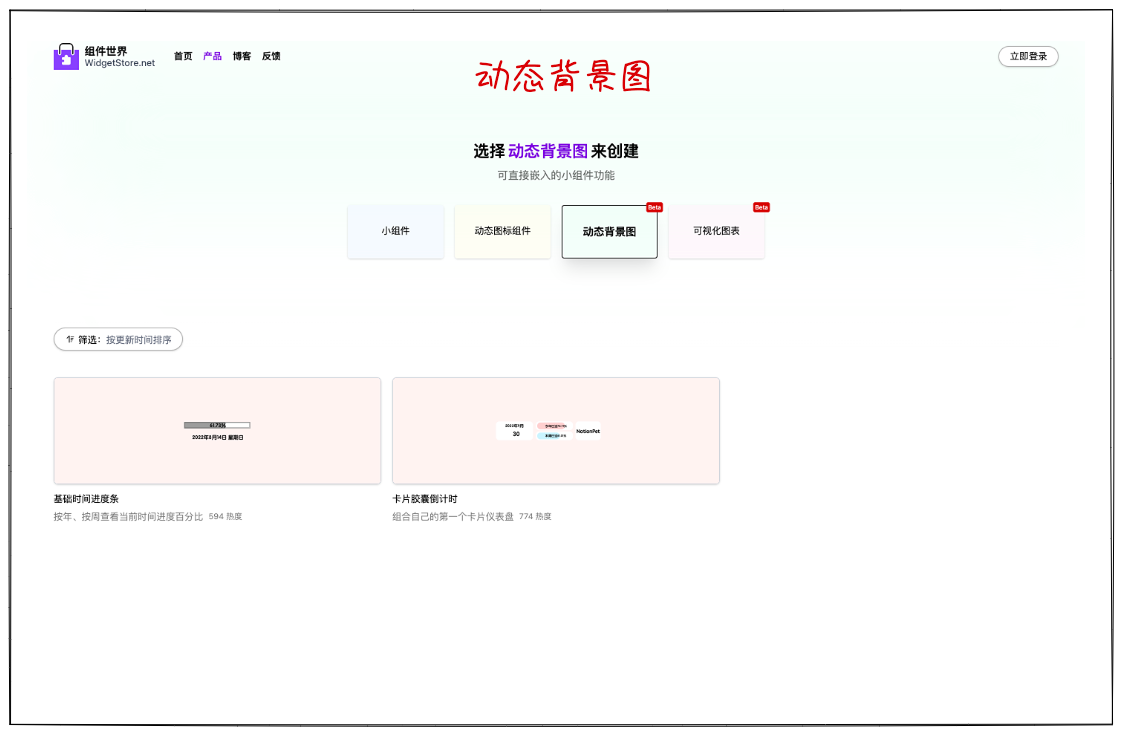Click the 立即登录 login button
Image resolution: width=1122 pixels, height=734 pixels.
1028,57
